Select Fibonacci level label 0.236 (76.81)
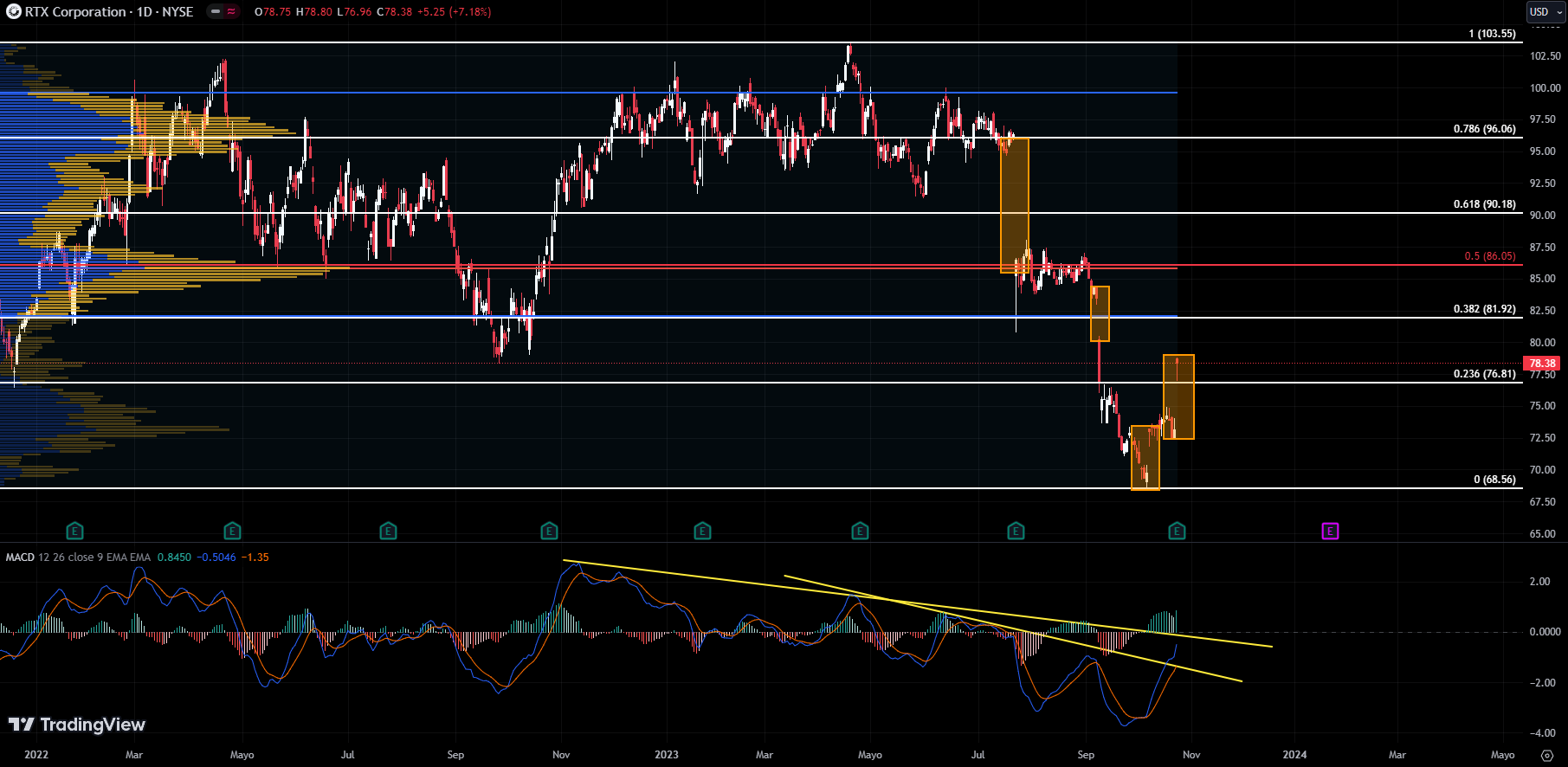This screenshot has height=767, width=1568. coord(1485,374)
